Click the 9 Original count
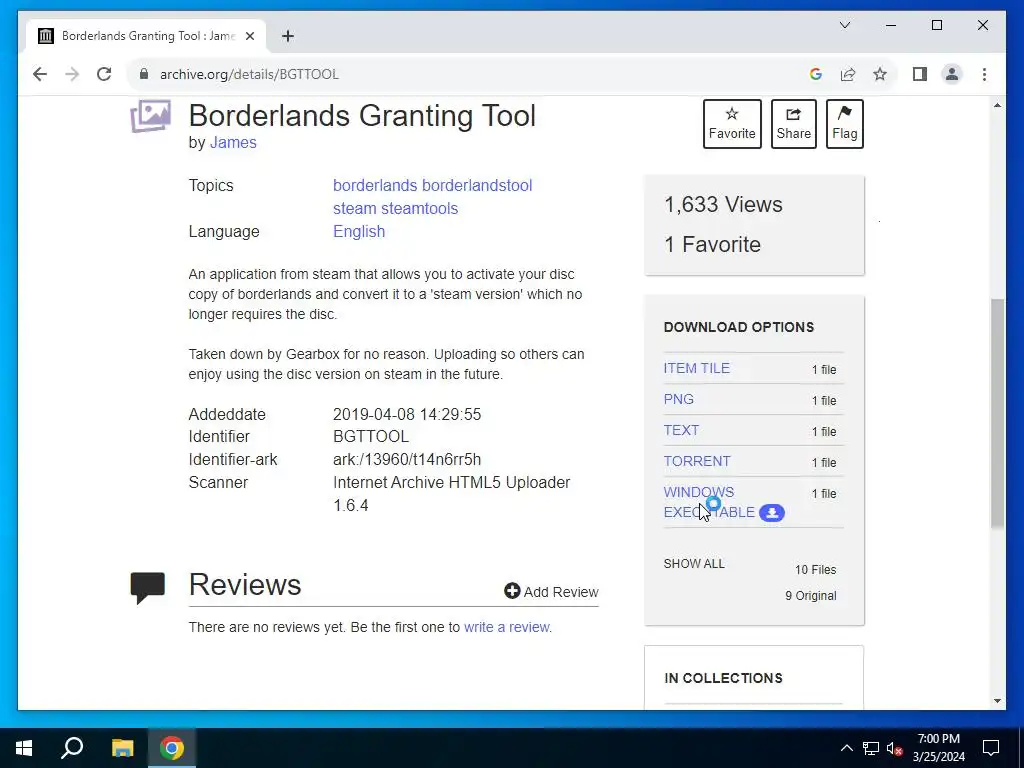The width and height of the screenshot is (1024, 768). pos(810,596)
